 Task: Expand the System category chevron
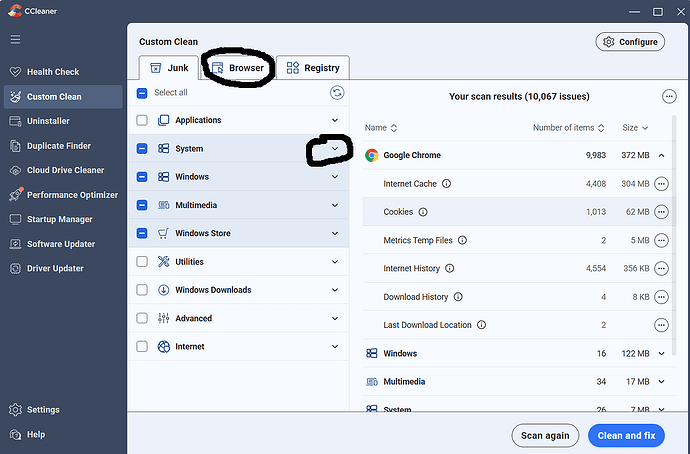coord(335,149)
